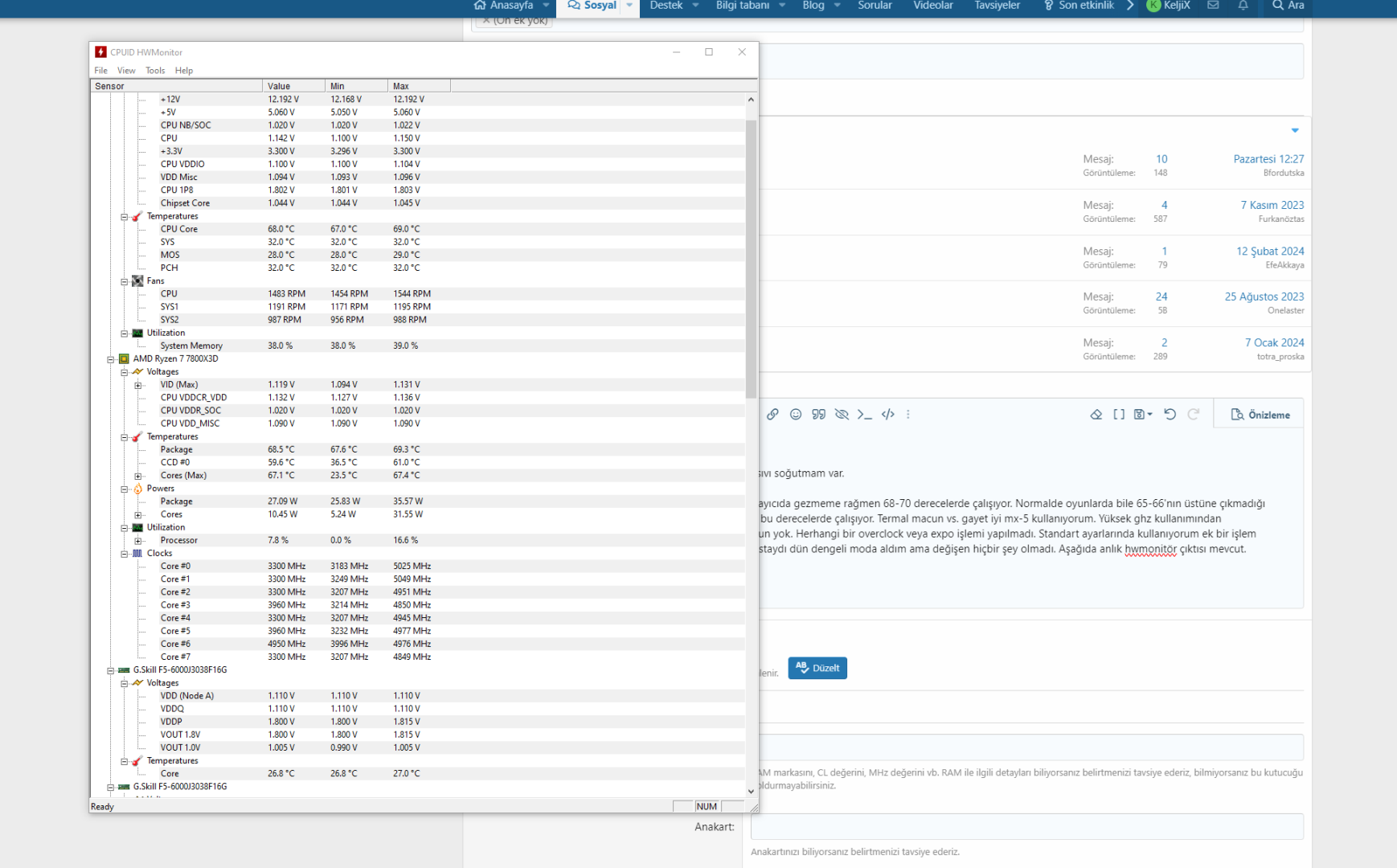The height and width of the screenshot is (868, 1397).
Task: Click the Düzelt spell-fix button
Action: pyautogui.click(x=817, y=668)
